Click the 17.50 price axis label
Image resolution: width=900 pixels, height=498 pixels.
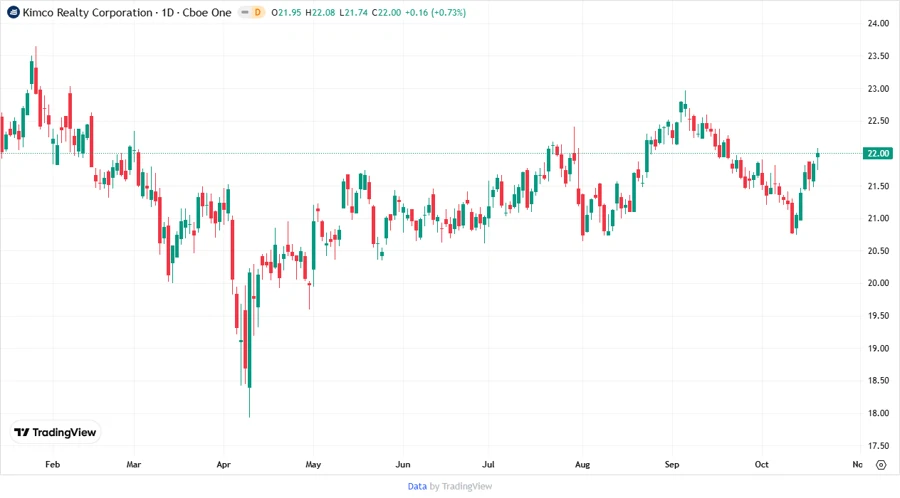click(x=878, y=446)
